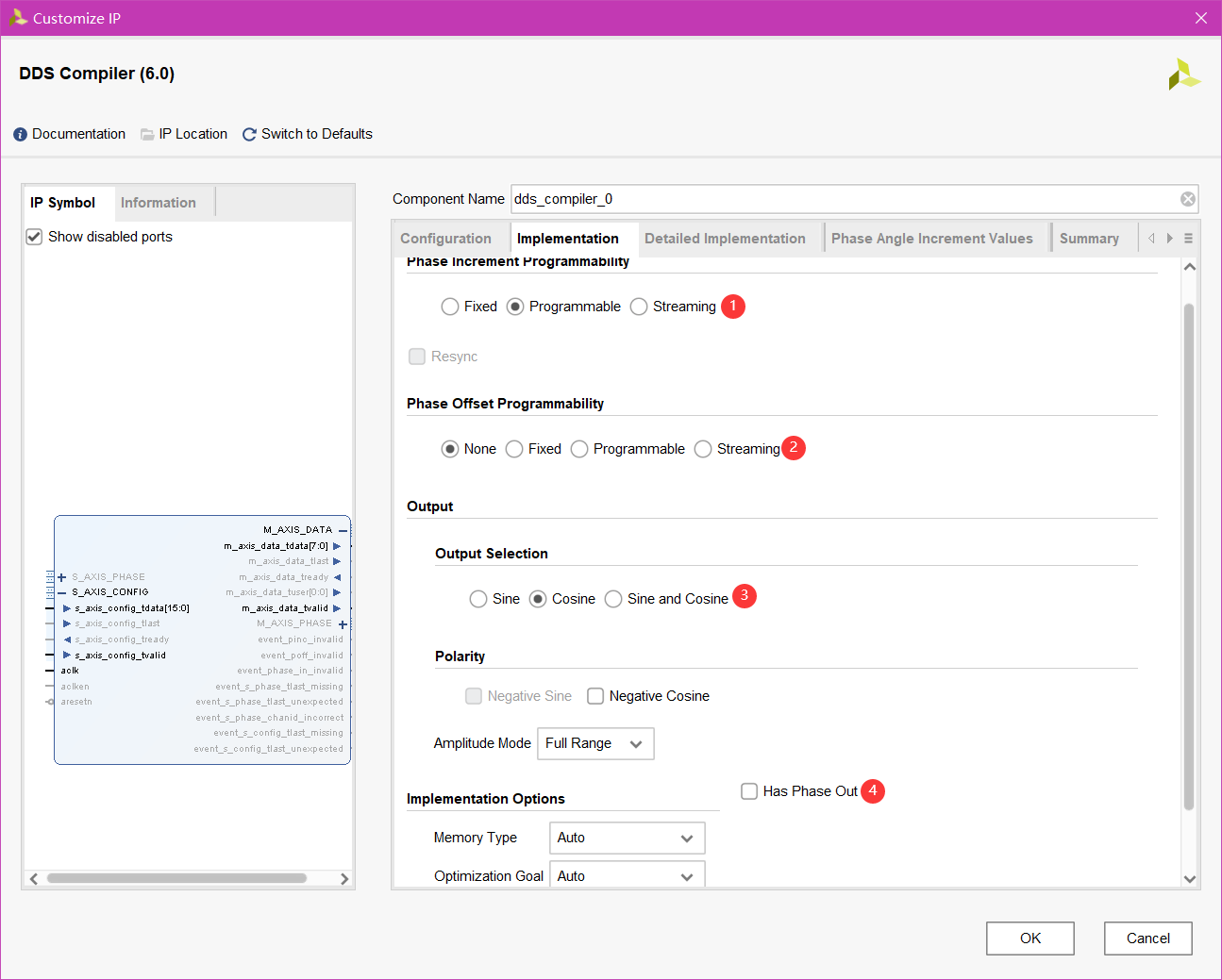This screenshot has height=980, width=1222.
Task: Close the Customize IP dialog
Action: (1201, 18)
